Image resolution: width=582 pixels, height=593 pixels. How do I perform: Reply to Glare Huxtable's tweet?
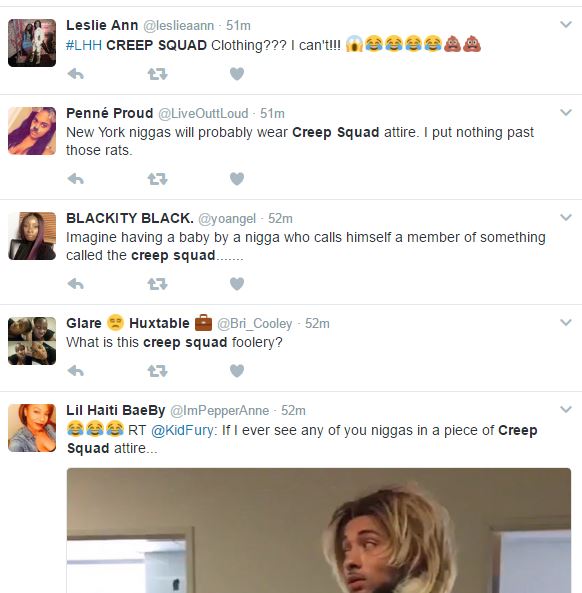tap(76, 371)
